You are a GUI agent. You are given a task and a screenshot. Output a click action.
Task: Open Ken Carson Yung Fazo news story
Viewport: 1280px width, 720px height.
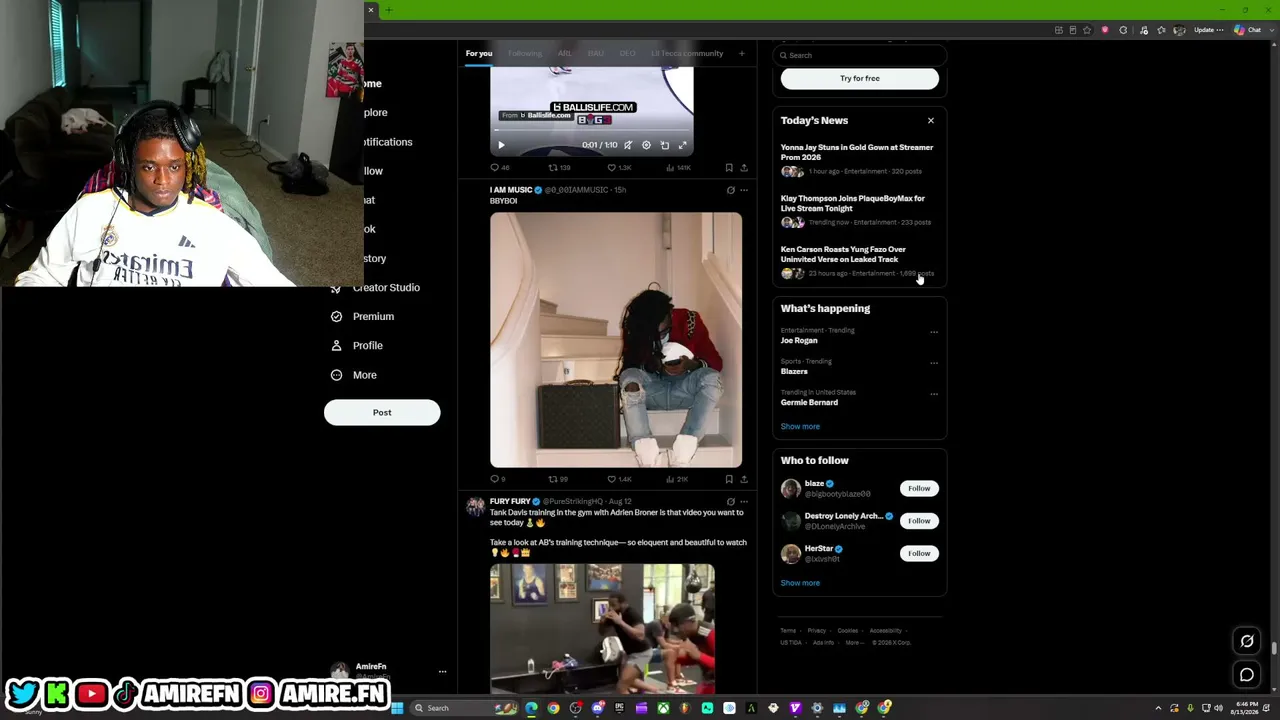[x=858, y=261]
